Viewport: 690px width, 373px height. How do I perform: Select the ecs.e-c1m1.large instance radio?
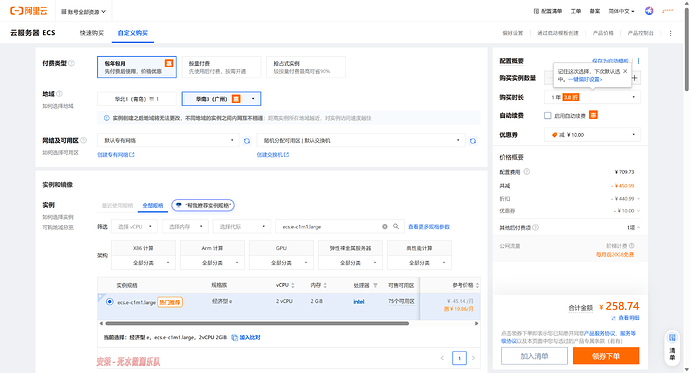110,302
